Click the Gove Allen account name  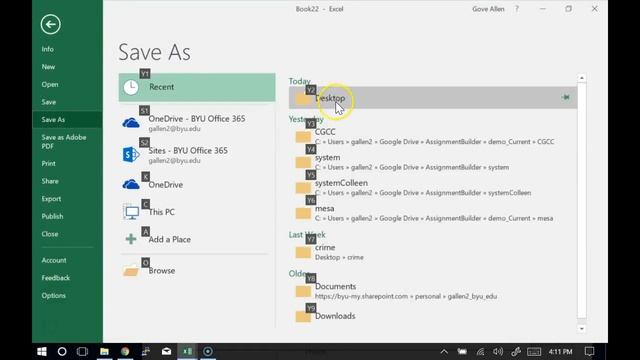488,9
